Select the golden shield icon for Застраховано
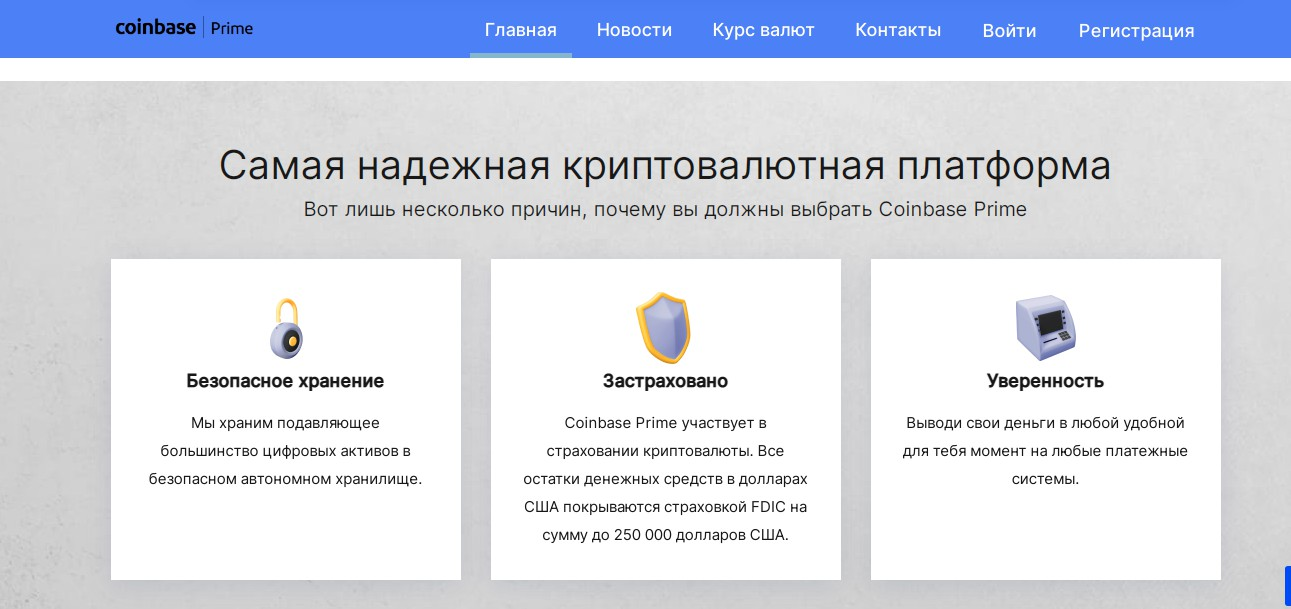This screenshot has height=609, width=1291. (664, 327)
